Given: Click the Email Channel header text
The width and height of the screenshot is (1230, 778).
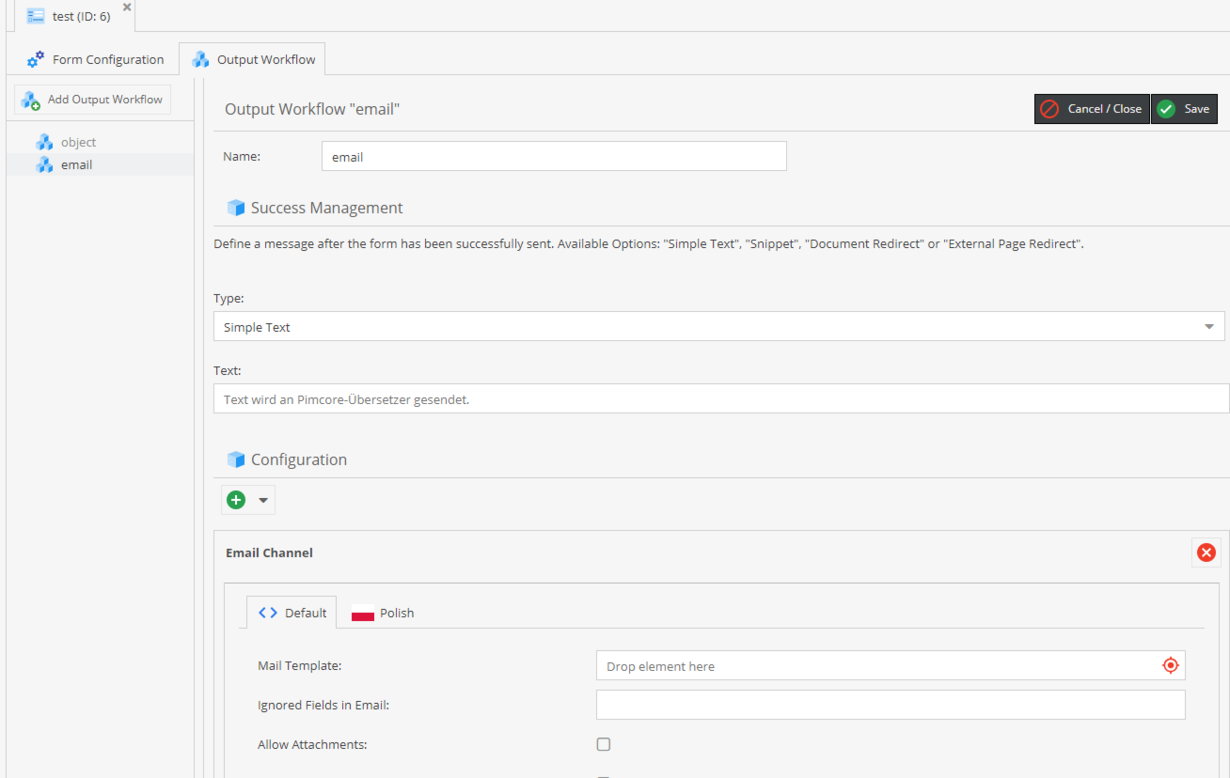Looking at the screenshot, I should (269, 553).
